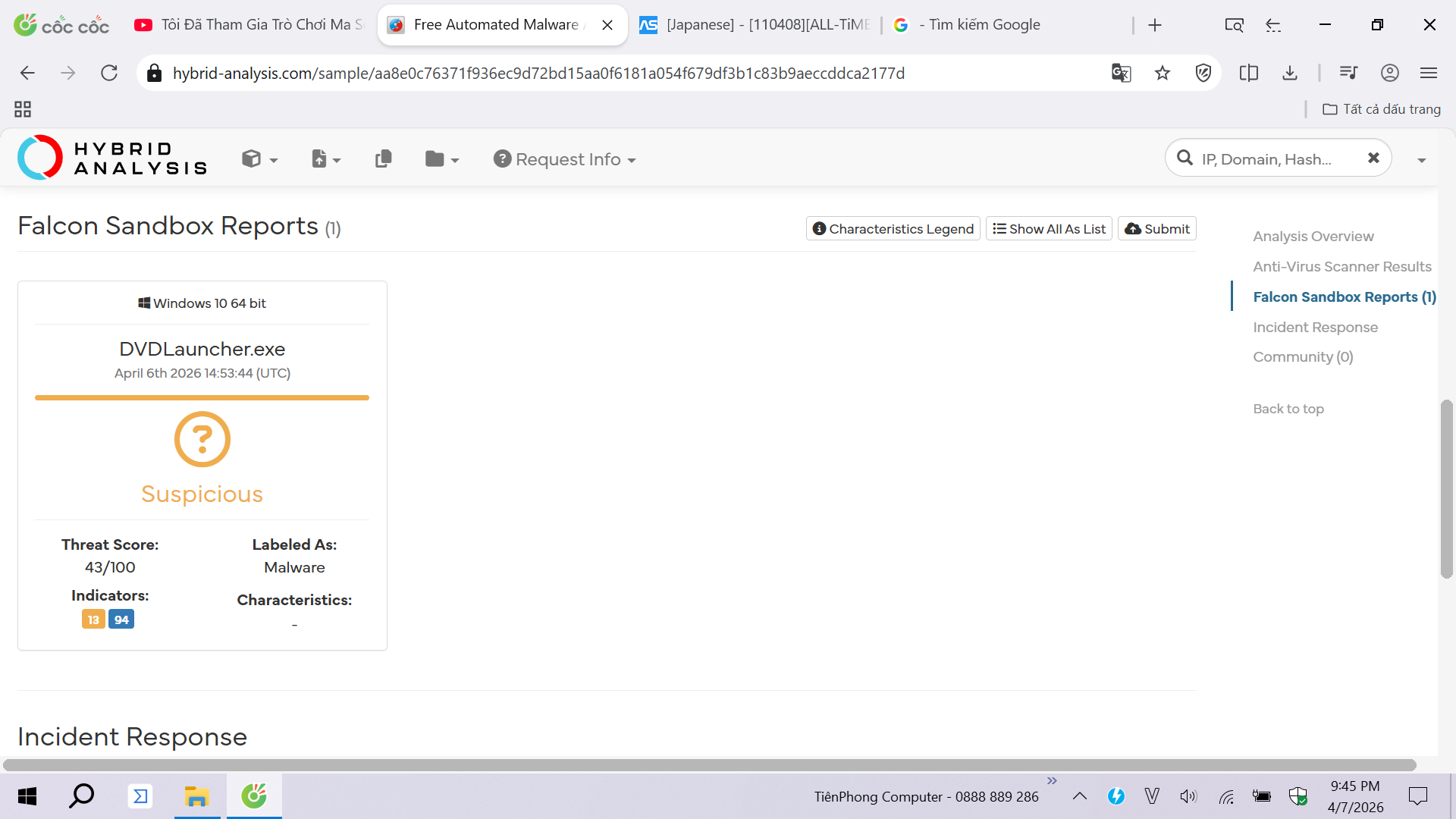This screenshot has height=819, width=1456.
Task: Open the folder collections dropdown
Action: click(x=442, y=159)
